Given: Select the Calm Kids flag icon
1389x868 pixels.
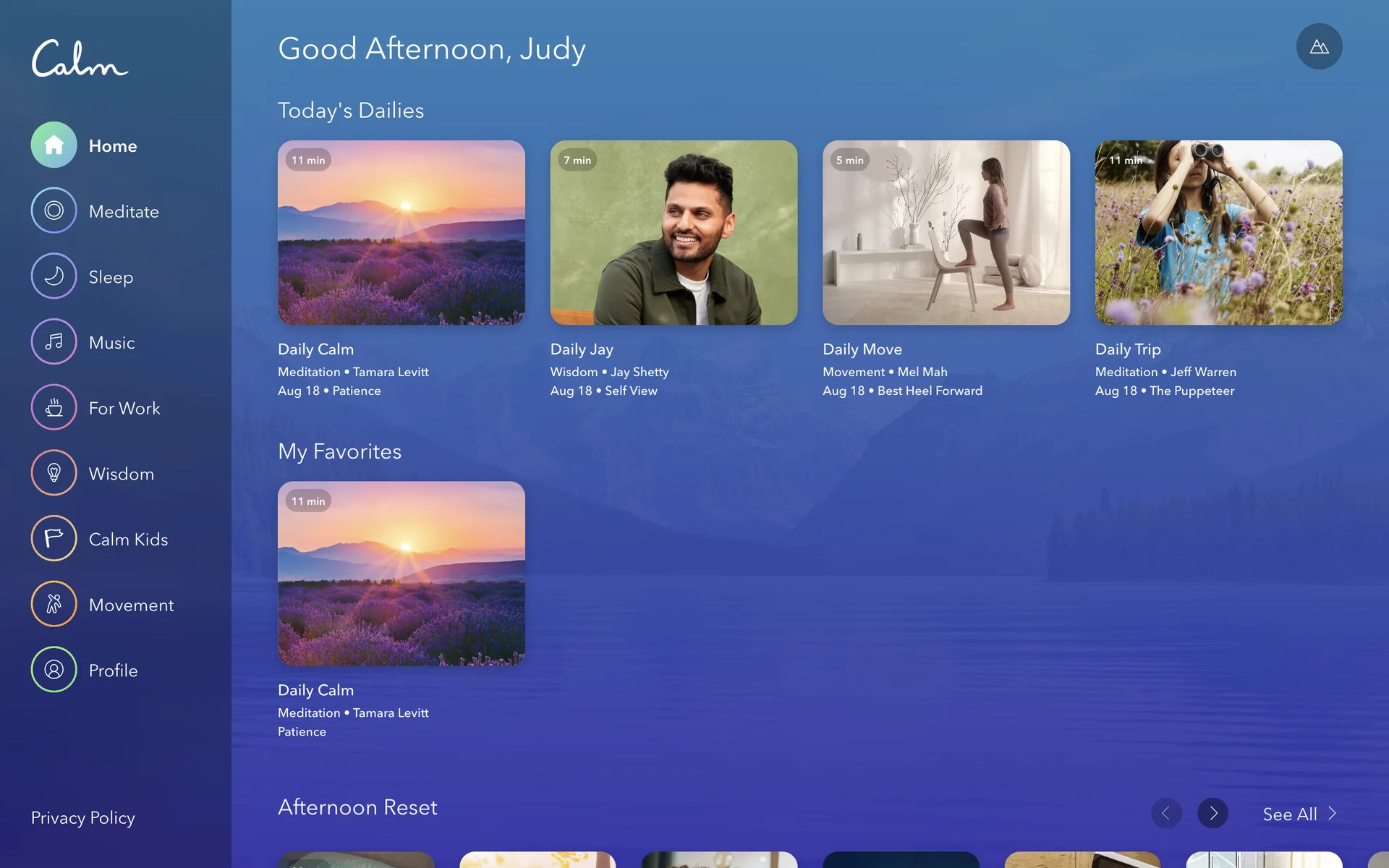Looking at the screenshot, I should tap(54, 539).
